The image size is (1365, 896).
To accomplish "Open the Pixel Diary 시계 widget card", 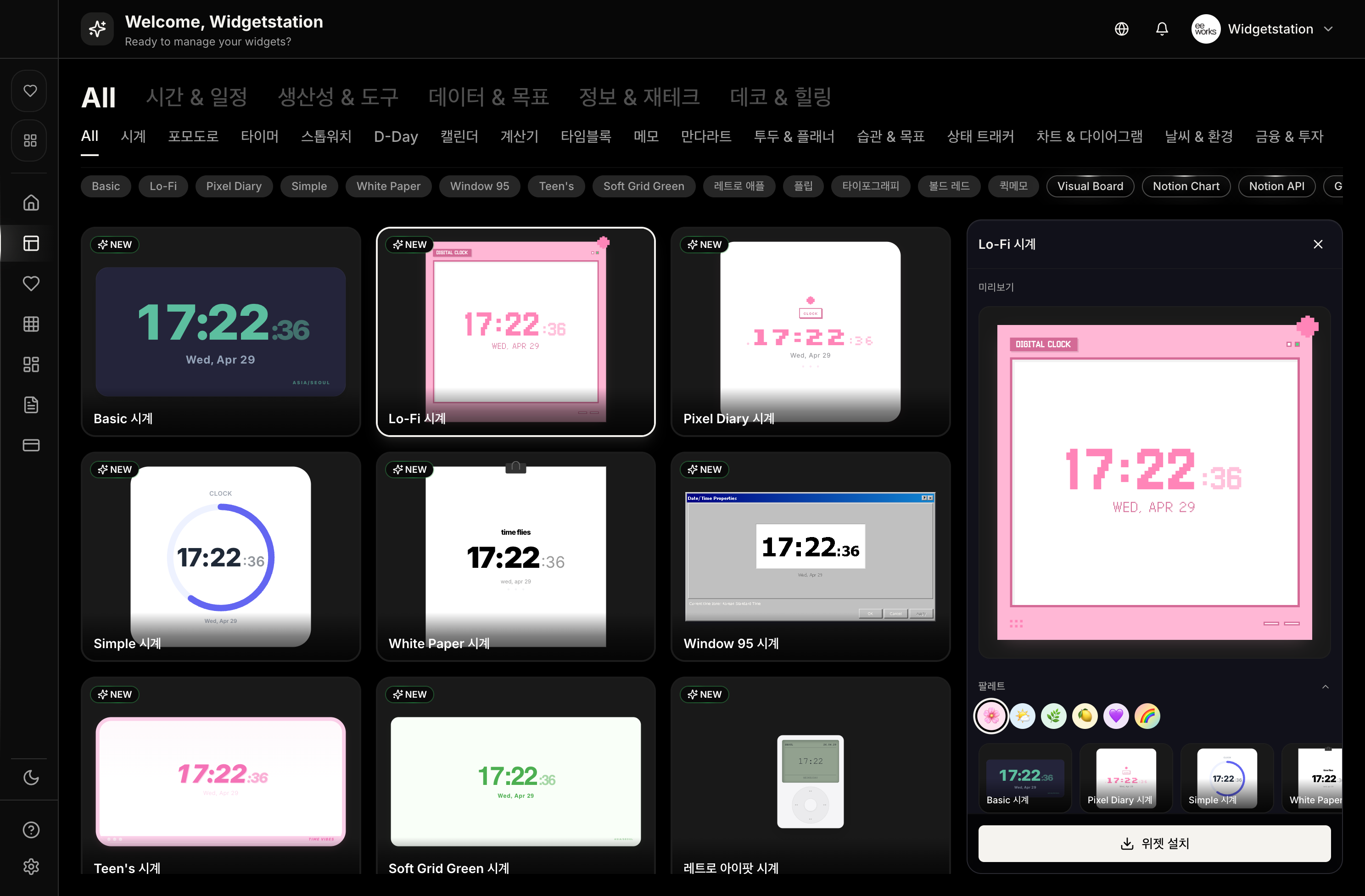I will 811,331.
